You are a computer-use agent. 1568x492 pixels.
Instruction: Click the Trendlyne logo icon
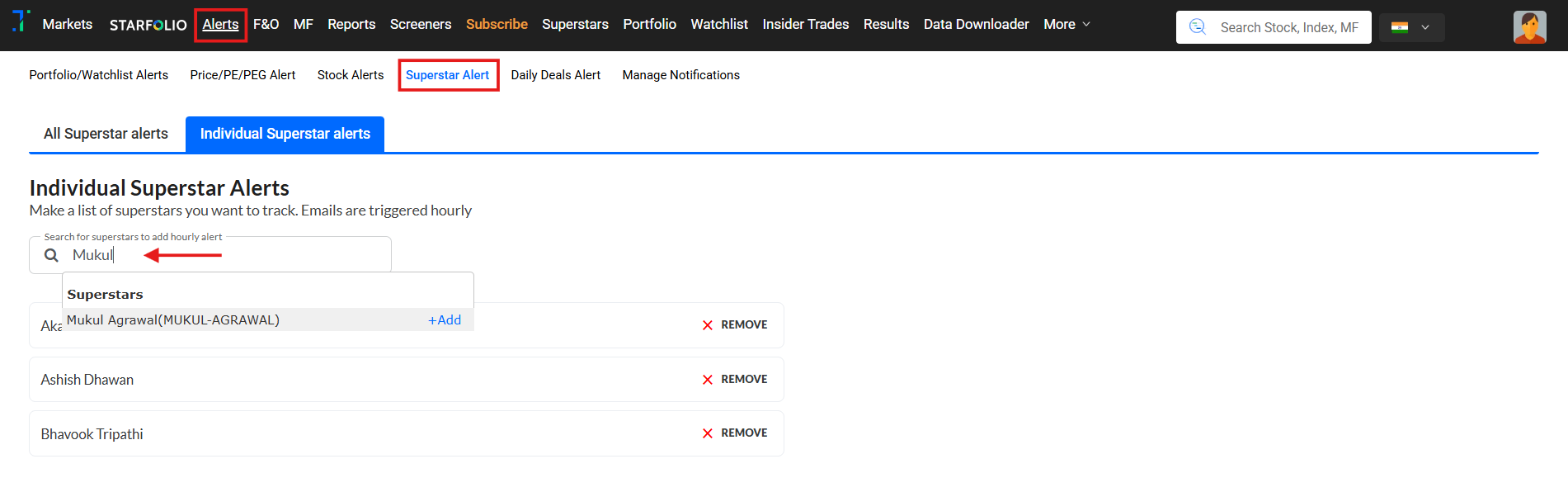pos(21,21)
